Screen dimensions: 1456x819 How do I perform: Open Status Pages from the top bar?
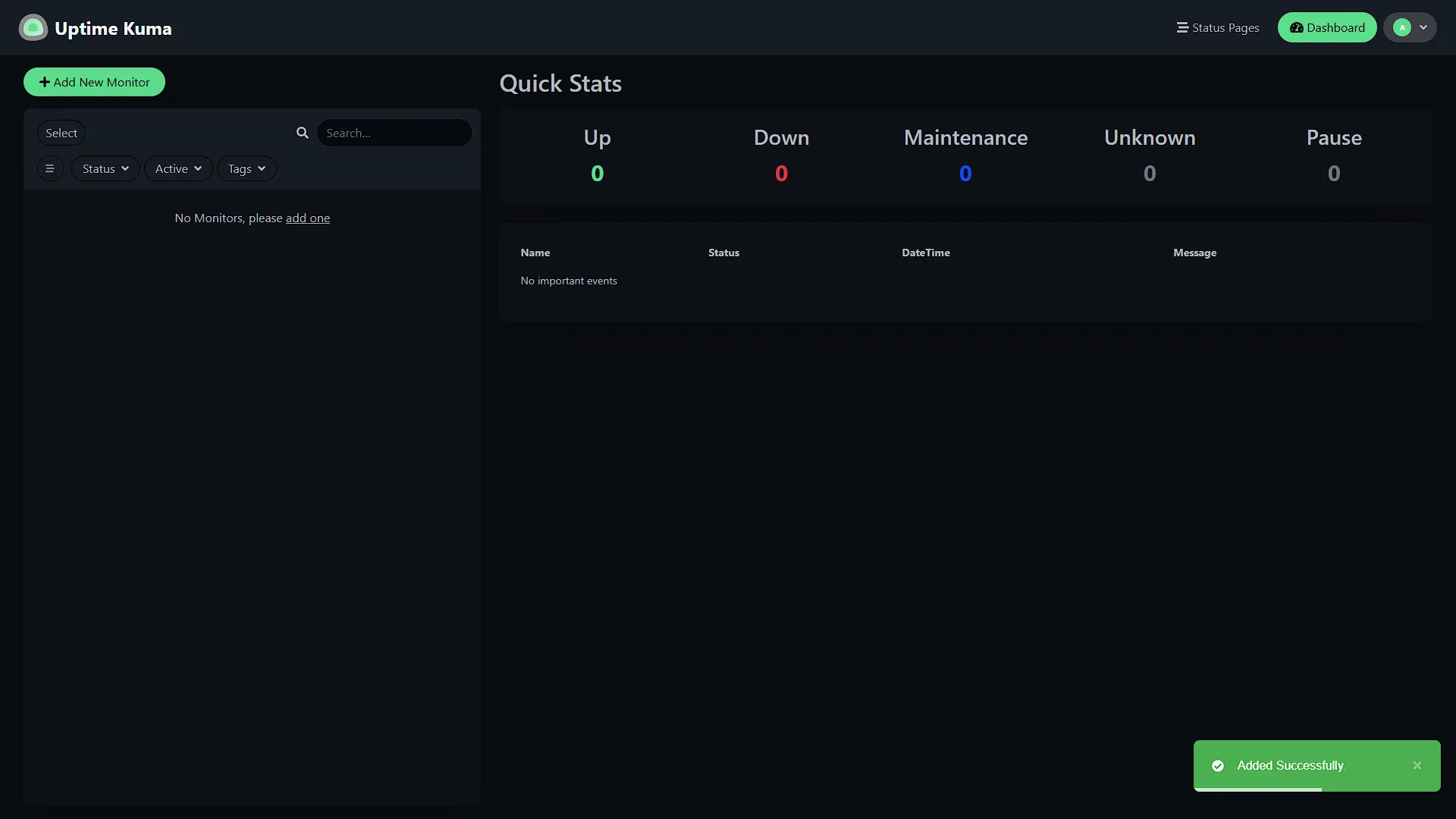coord(1218,27)
